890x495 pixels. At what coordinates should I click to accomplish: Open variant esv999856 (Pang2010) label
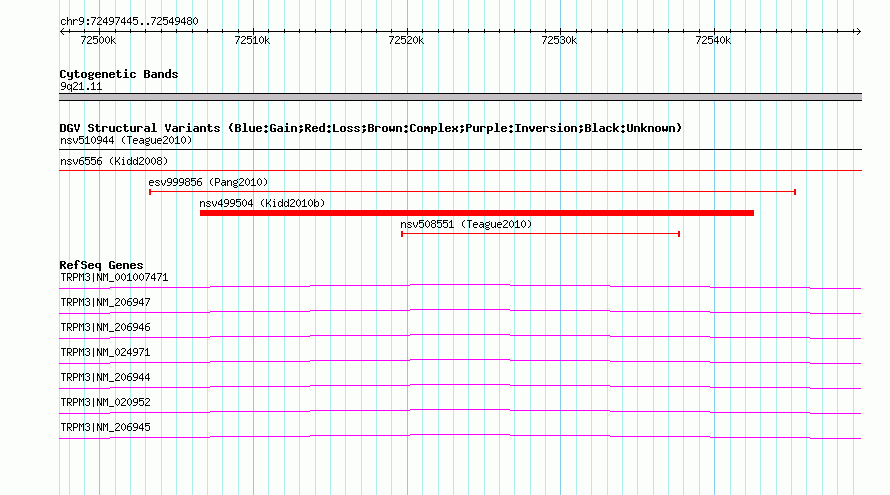[208, 182]
